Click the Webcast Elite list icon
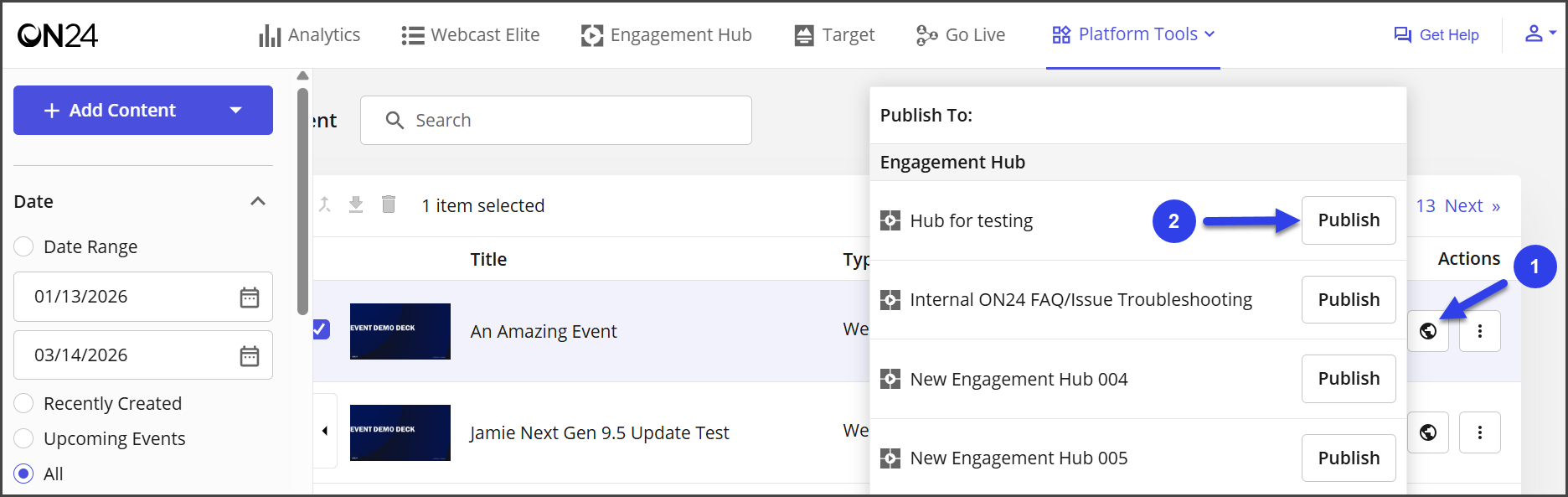 413,35
